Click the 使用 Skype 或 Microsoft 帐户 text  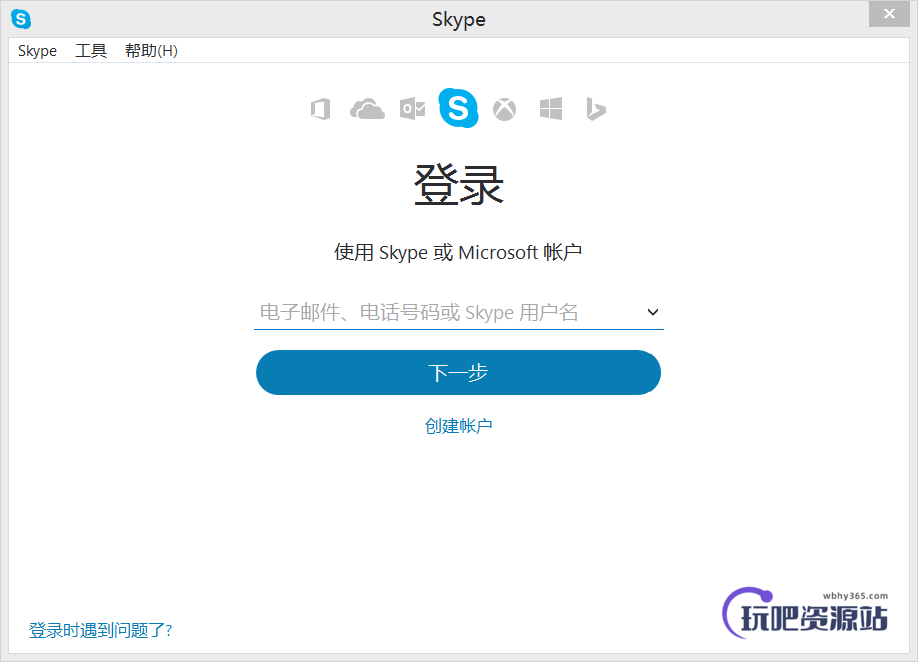pyautogui.click(x=458, y=252)
